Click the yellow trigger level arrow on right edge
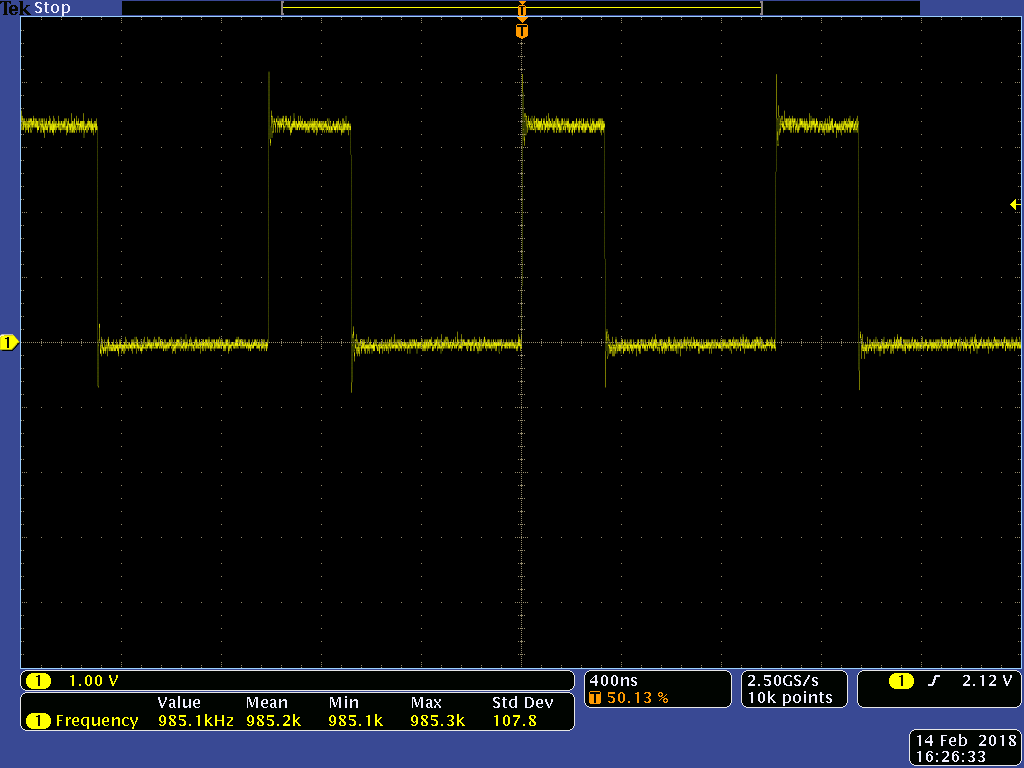This screenshot has width=1024, height=768. [x=1016, y=204]
